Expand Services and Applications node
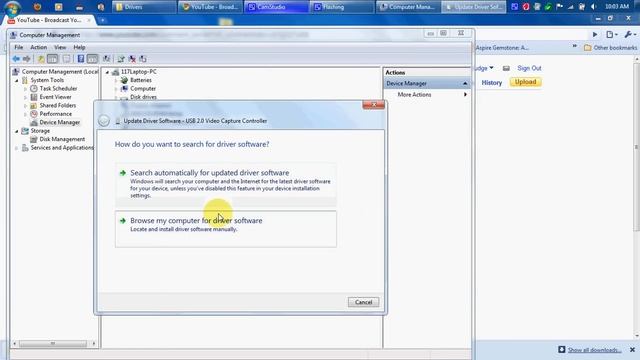The image size is (640, 360). point(17,148)
